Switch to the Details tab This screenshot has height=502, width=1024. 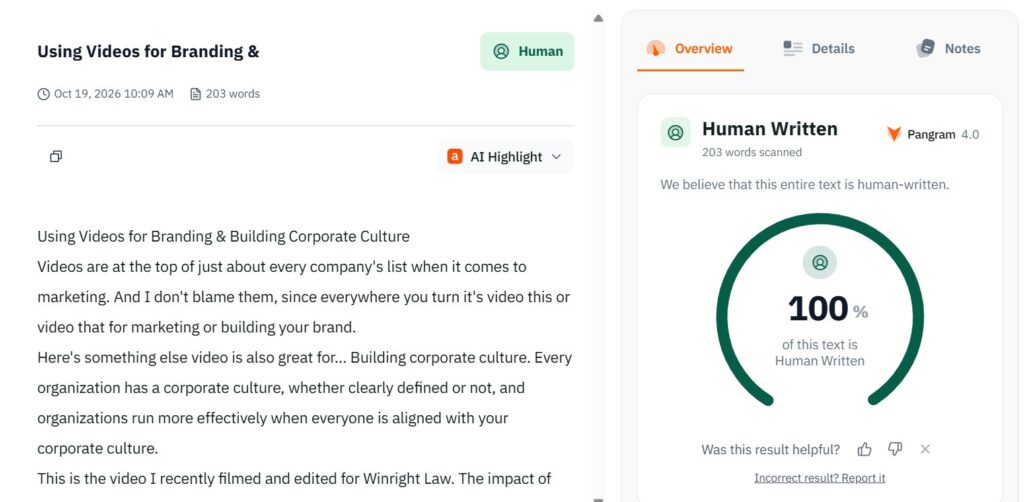point(819,49)
